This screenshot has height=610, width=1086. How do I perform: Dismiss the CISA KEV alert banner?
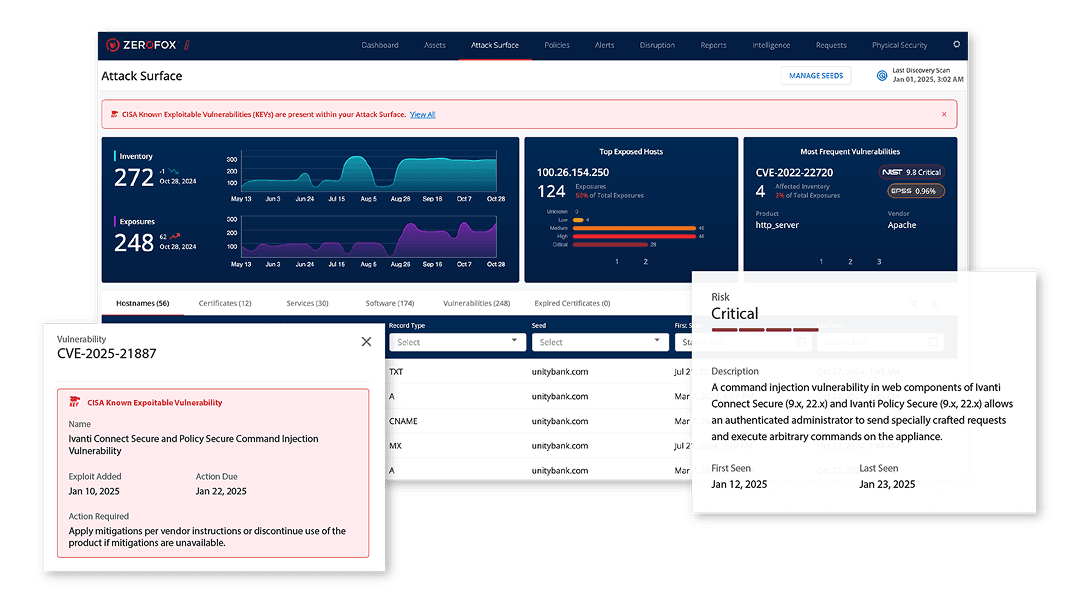coord(943,114)
